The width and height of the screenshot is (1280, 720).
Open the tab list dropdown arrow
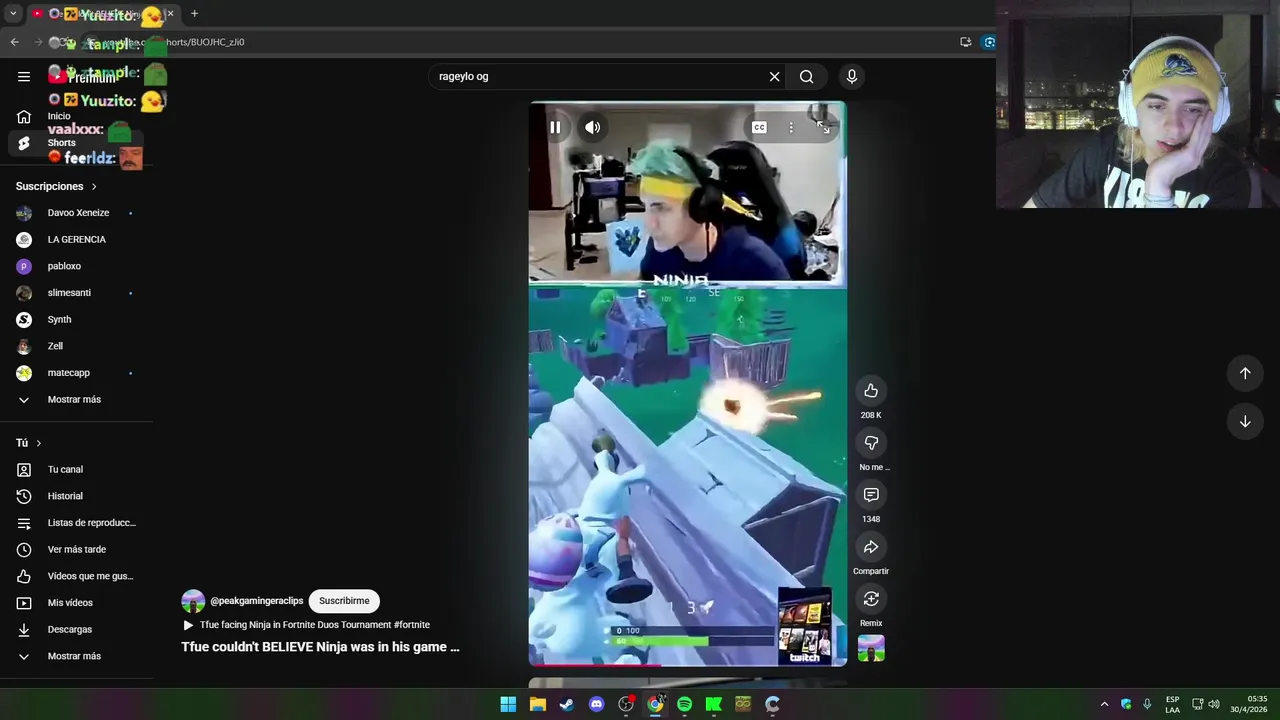(13, 14)
